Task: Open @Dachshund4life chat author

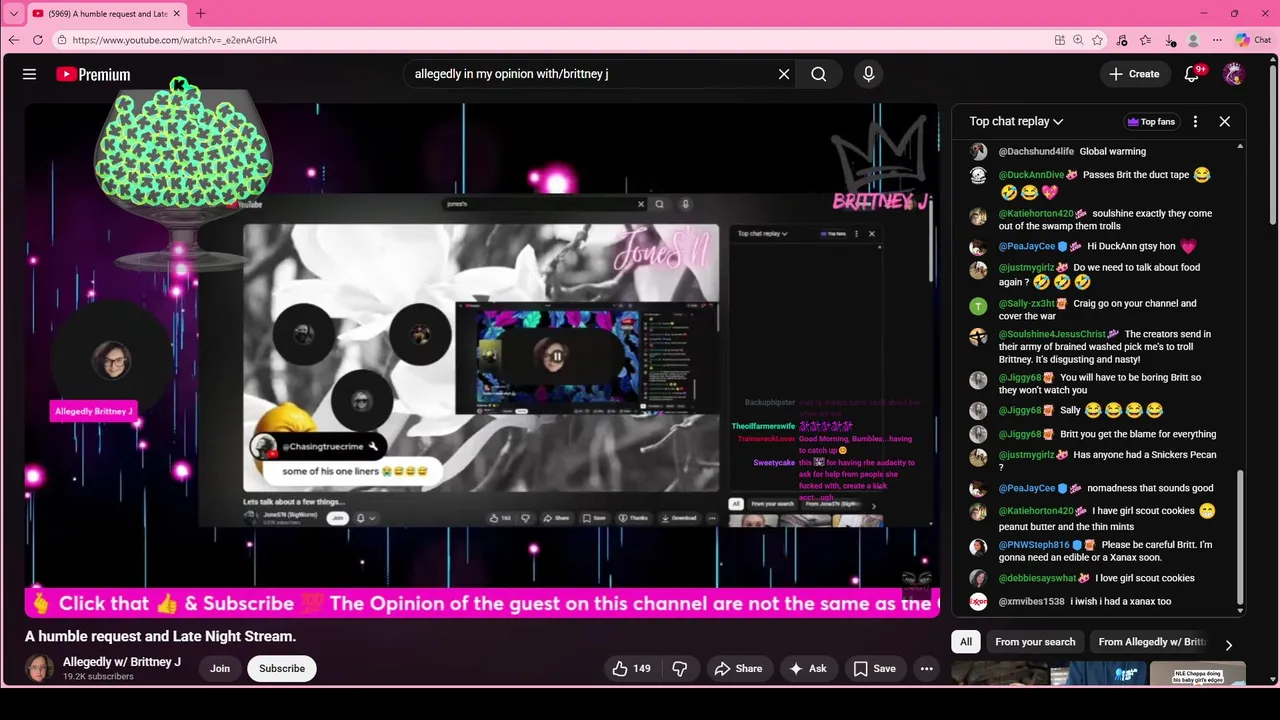Action: [x=1036, y=152]
